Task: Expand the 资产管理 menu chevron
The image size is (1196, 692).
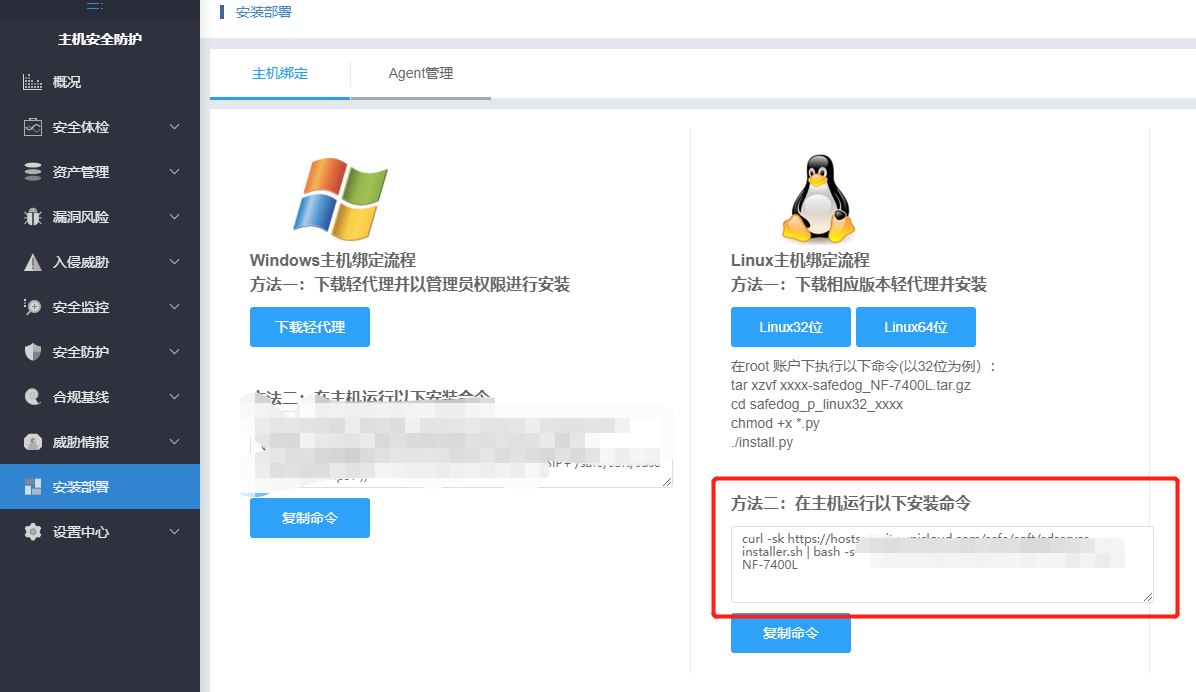Action: (x=175, y=172)
